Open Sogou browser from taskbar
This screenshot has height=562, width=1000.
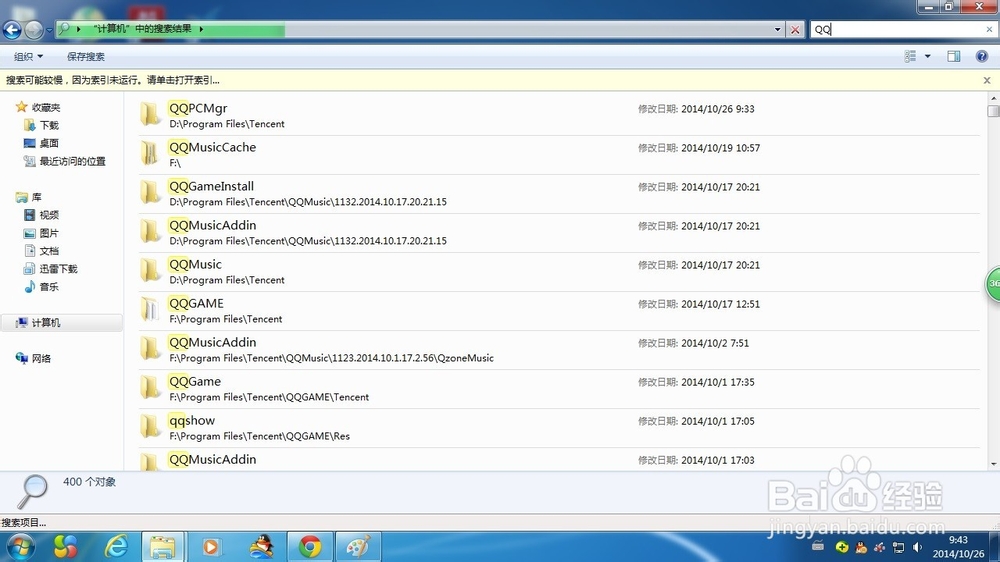[66, 547]
